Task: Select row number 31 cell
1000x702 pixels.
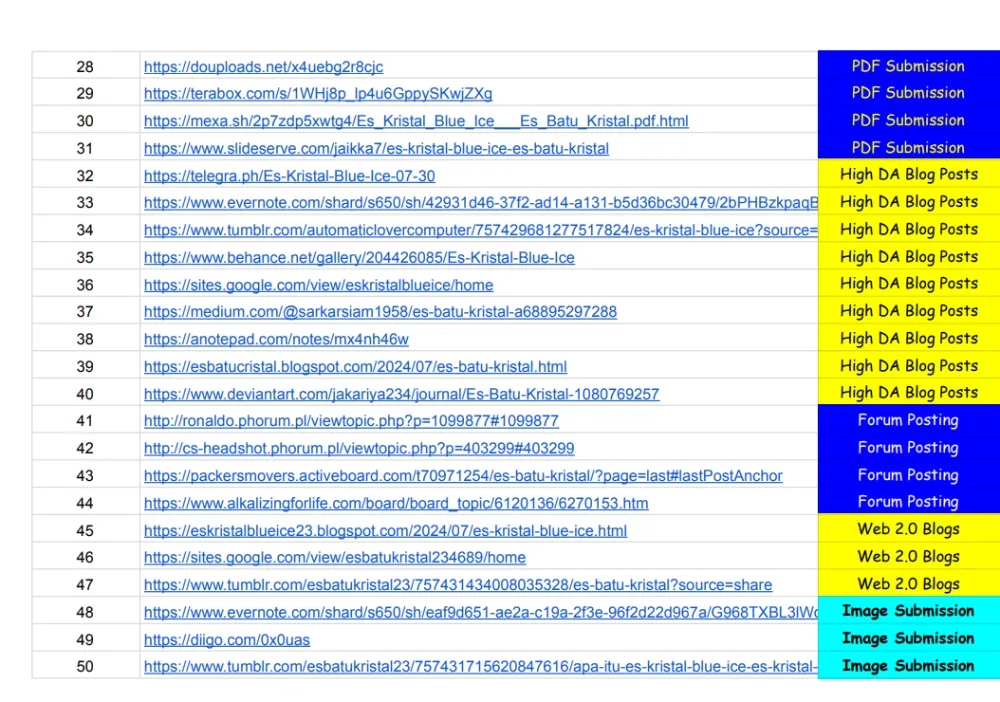Action: click(x=85, y=147)
